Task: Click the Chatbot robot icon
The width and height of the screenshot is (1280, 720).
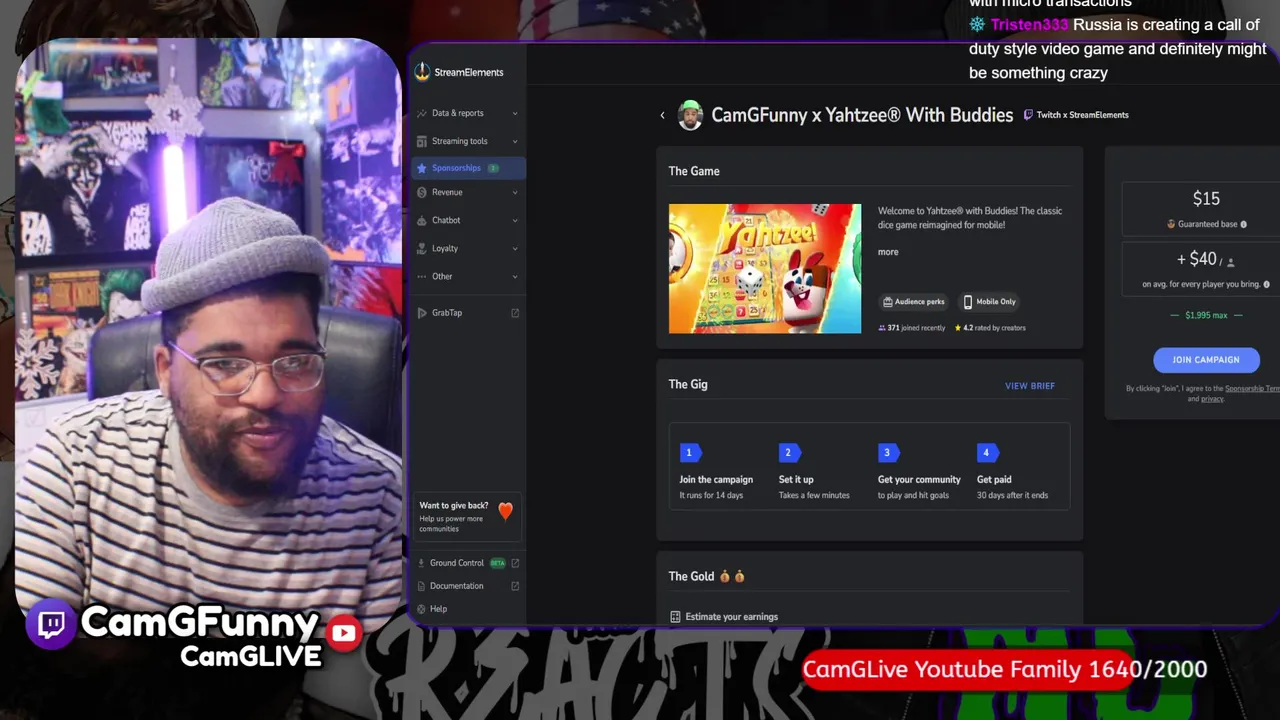Action: 422,220
